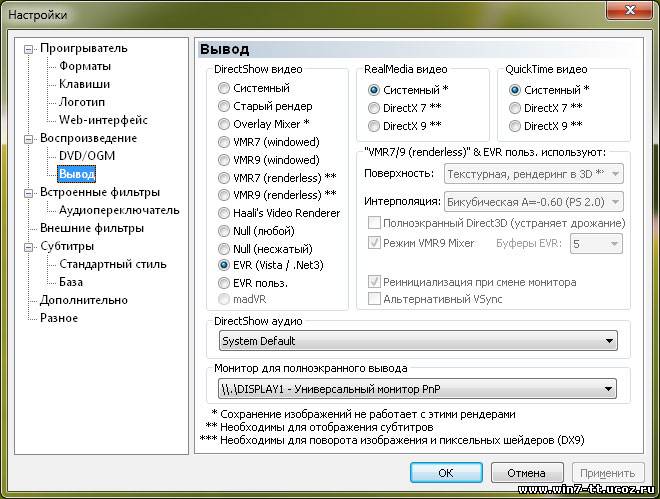Open the Буферы EVR dropdown

coord(596,244)
